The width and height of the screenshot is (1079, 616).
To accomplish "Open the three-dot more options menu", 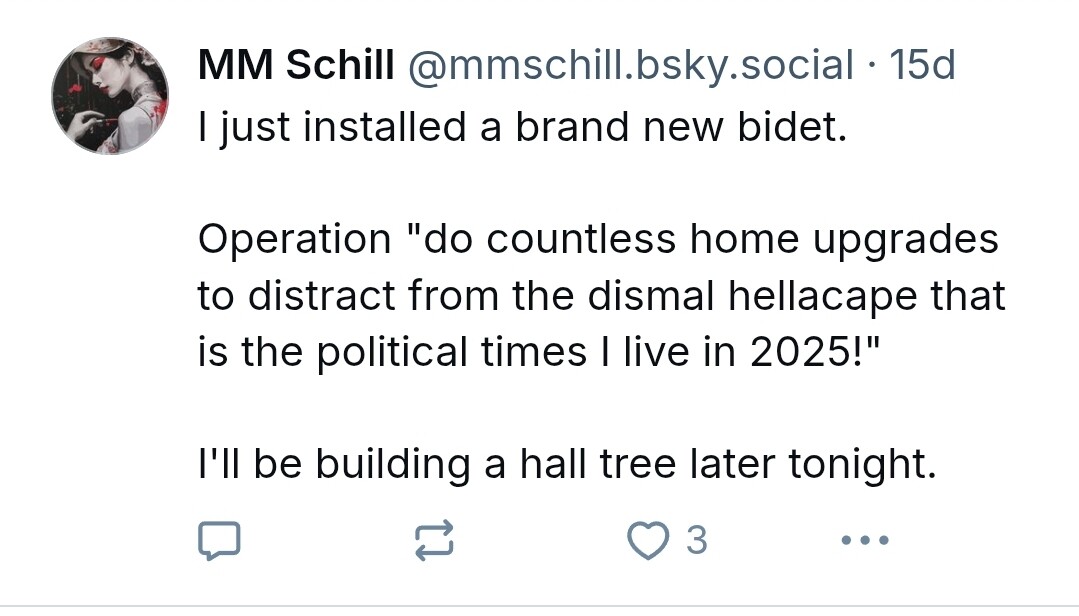I will [x=865, y=540].
